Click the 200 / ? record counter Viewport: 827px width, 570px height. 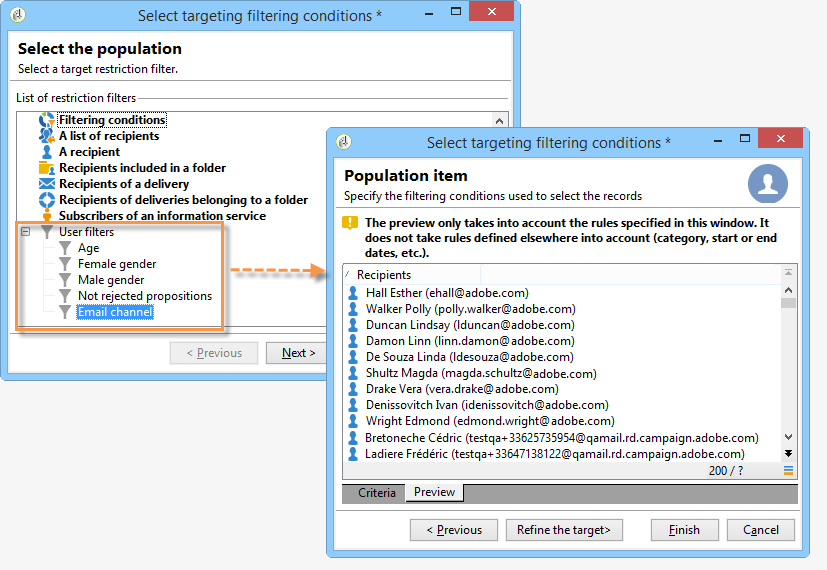(x=726, y=471)
